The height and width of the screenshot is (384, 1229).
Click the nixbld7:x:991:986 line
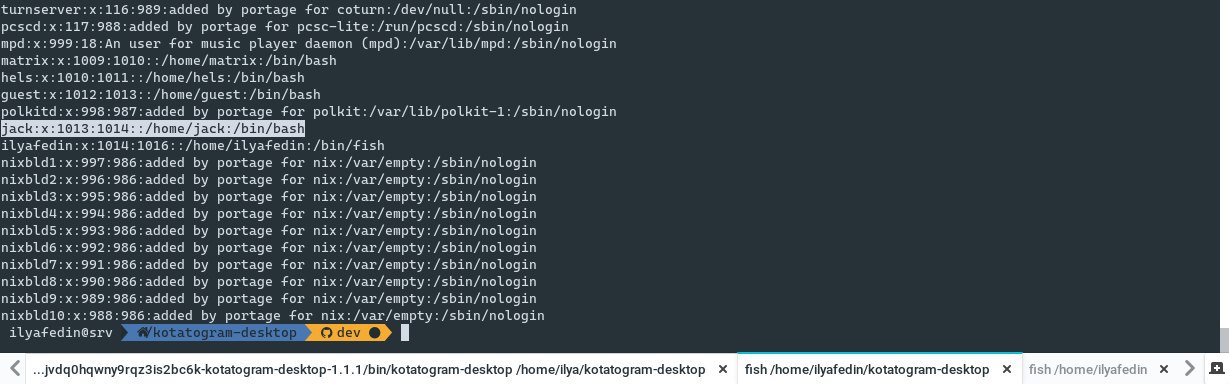[268, 264]
